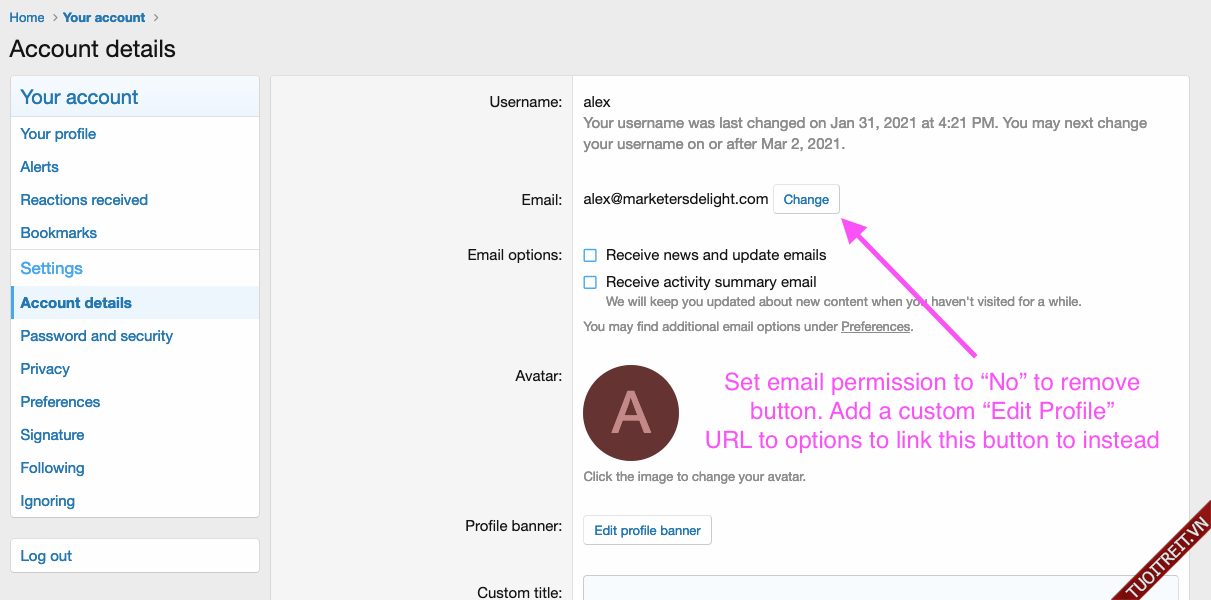Select Alerts in account sidebar

coord(40,167)
